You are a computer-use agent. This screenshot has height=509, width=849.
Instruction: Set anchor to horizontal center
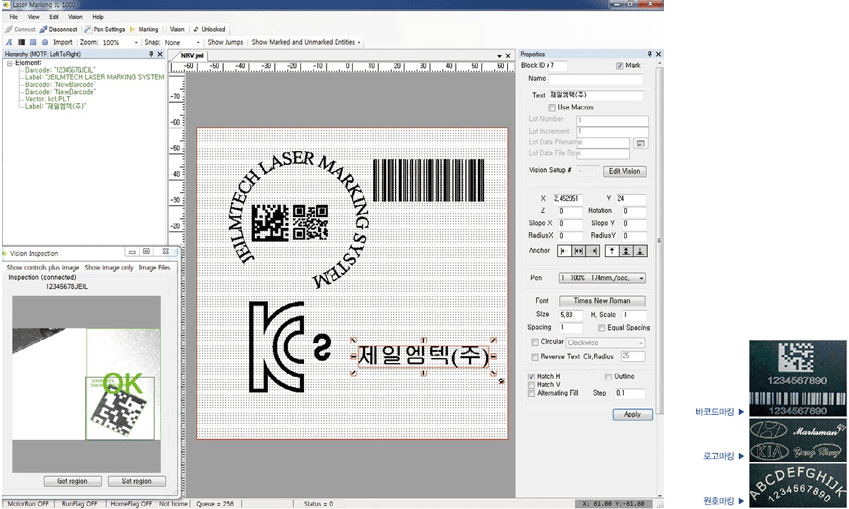tap(579, 251)
